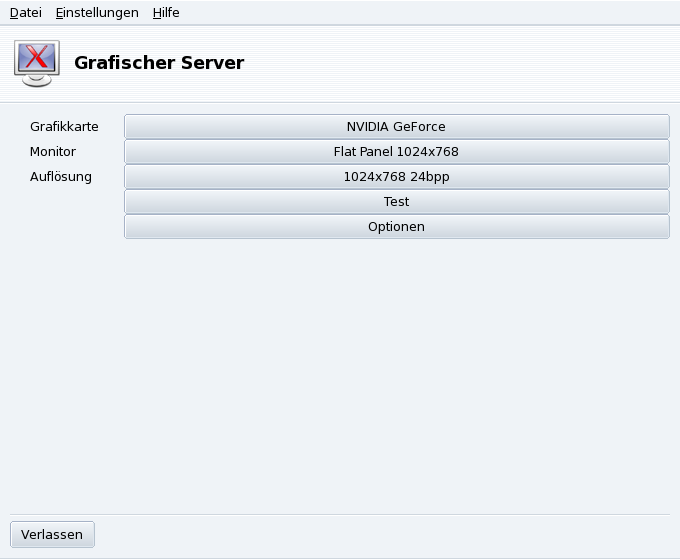Click the white header banner right of the title
Viewport: 680px width, 560px height.
pos(460,63)
